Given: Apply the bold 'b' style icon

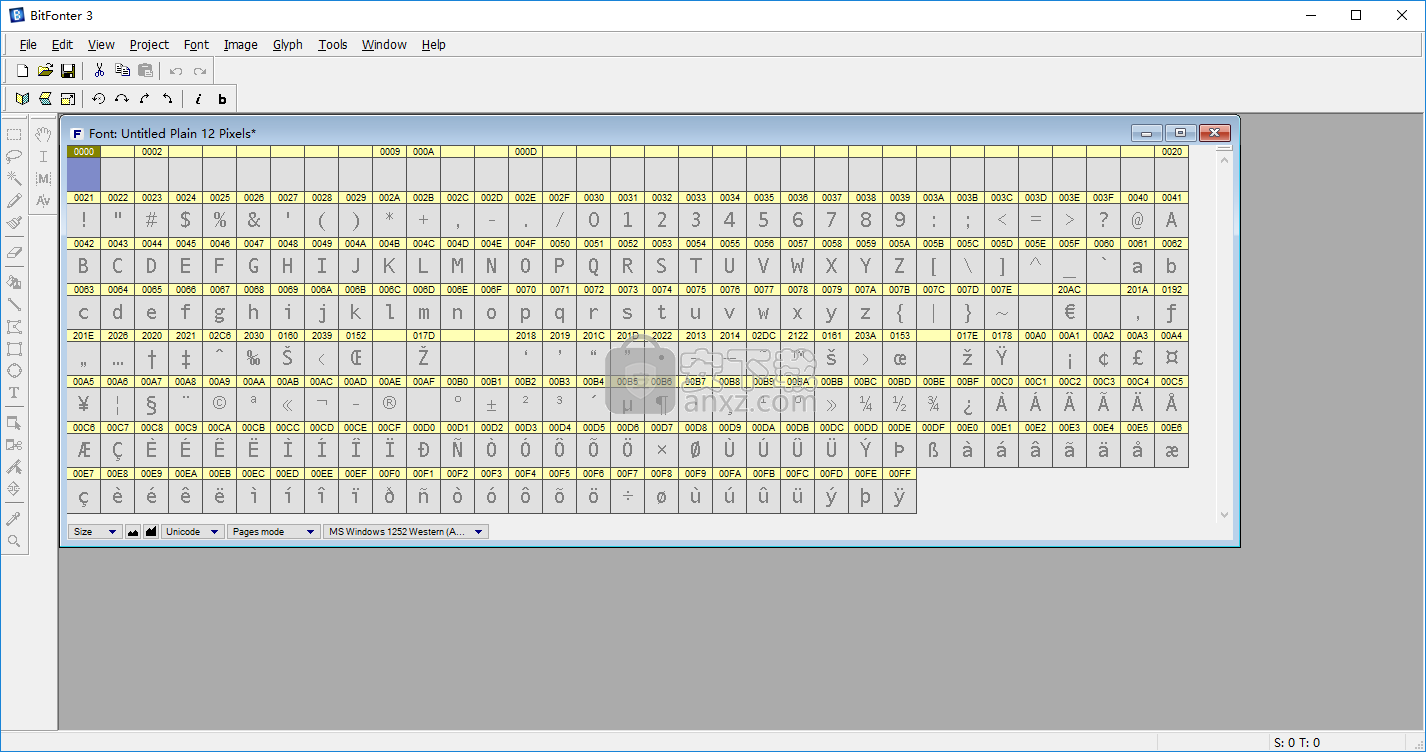Looking at the screenshot, I should pyautogui.click(x=222, y=99).
